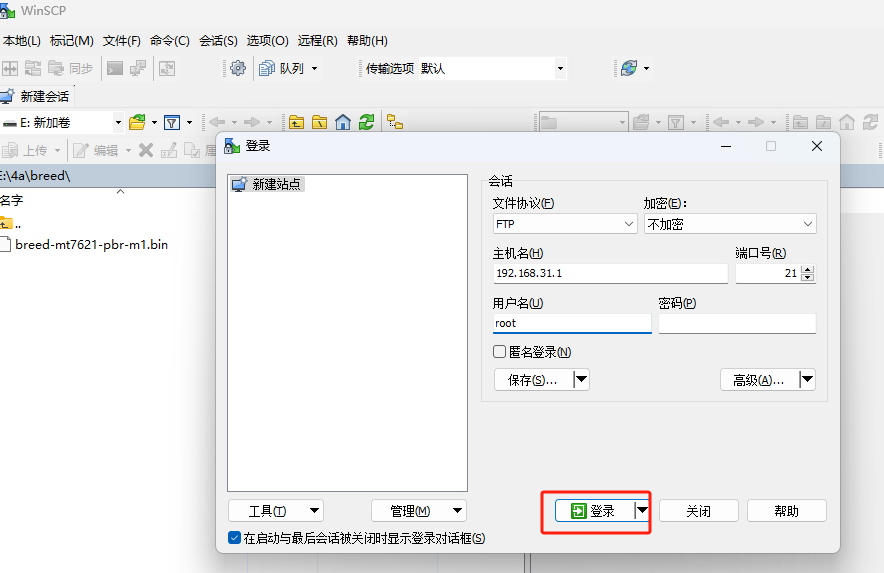Open the 远程 menu
This screenshot has height=573, width=884.
coord(317,41)
